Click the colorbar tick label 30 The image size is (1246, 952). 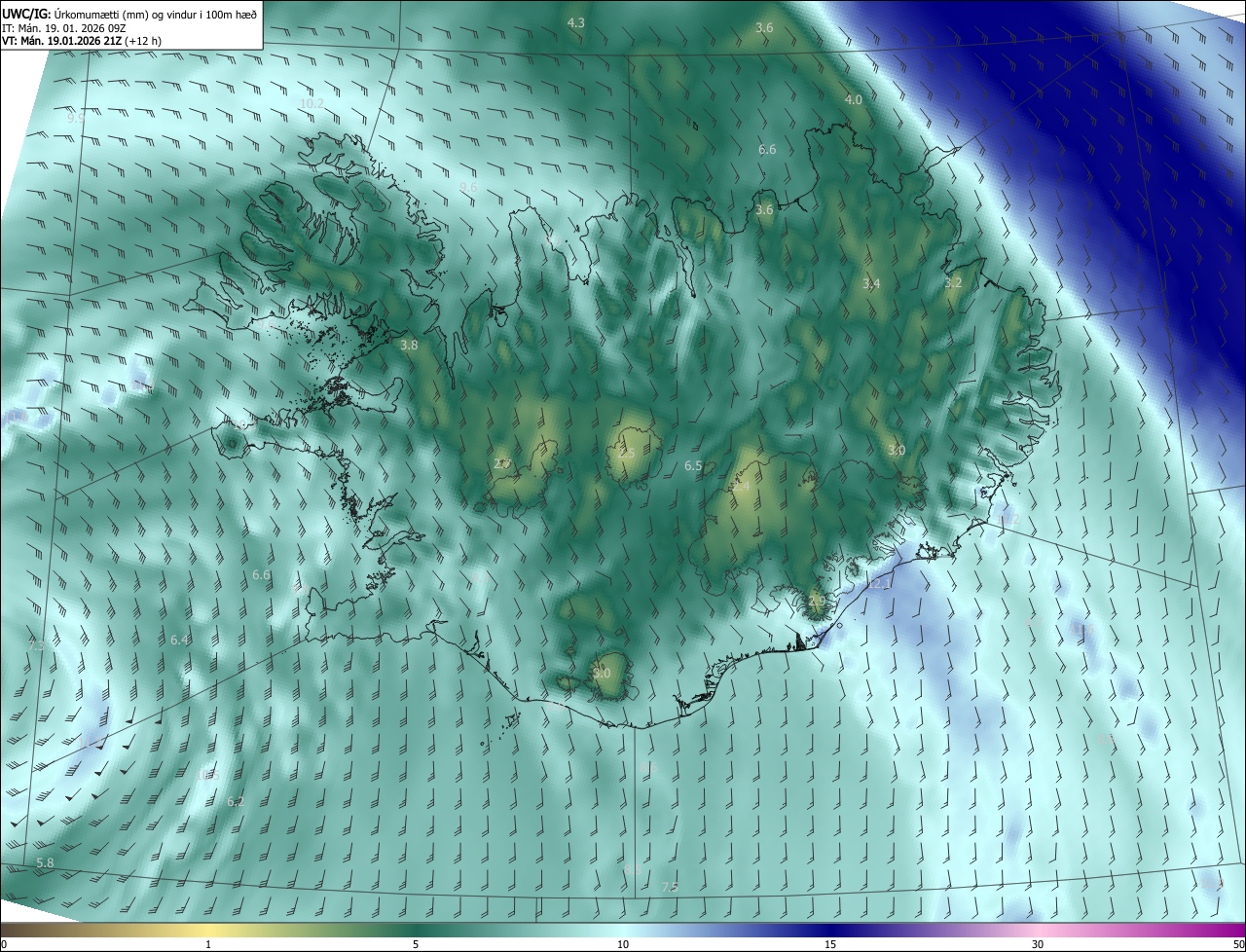click(1038, 944)
